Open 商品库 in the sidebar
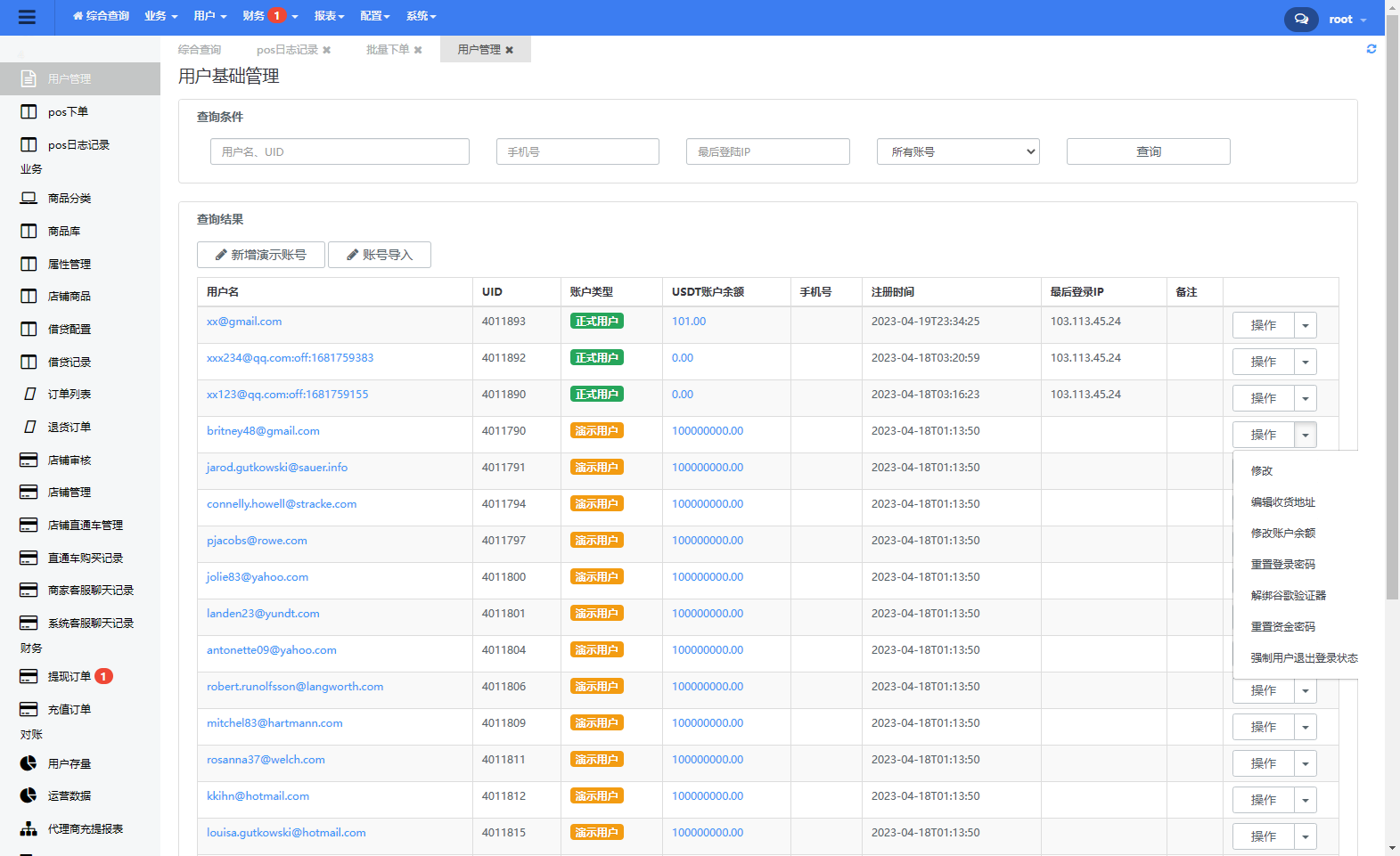 point(80,231)
